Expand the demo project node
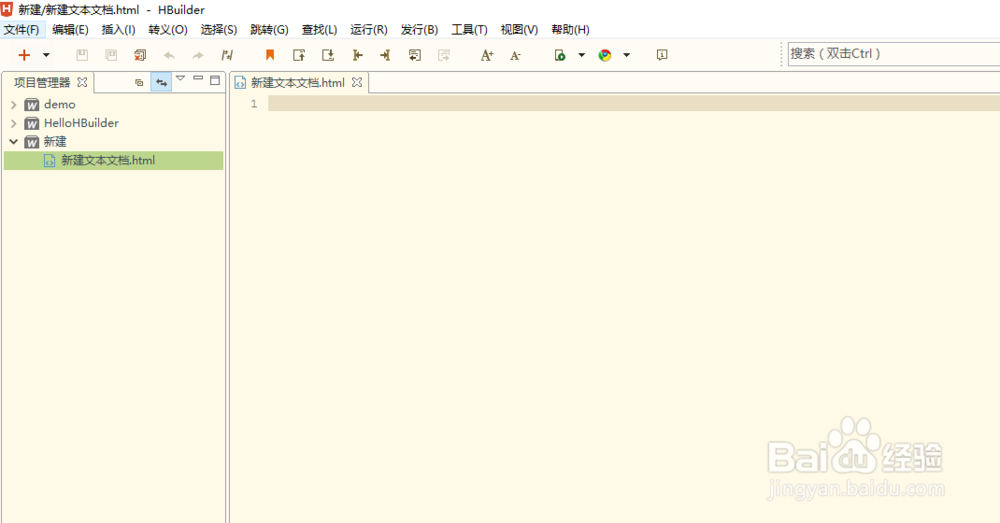 click(x=13, y=105)
